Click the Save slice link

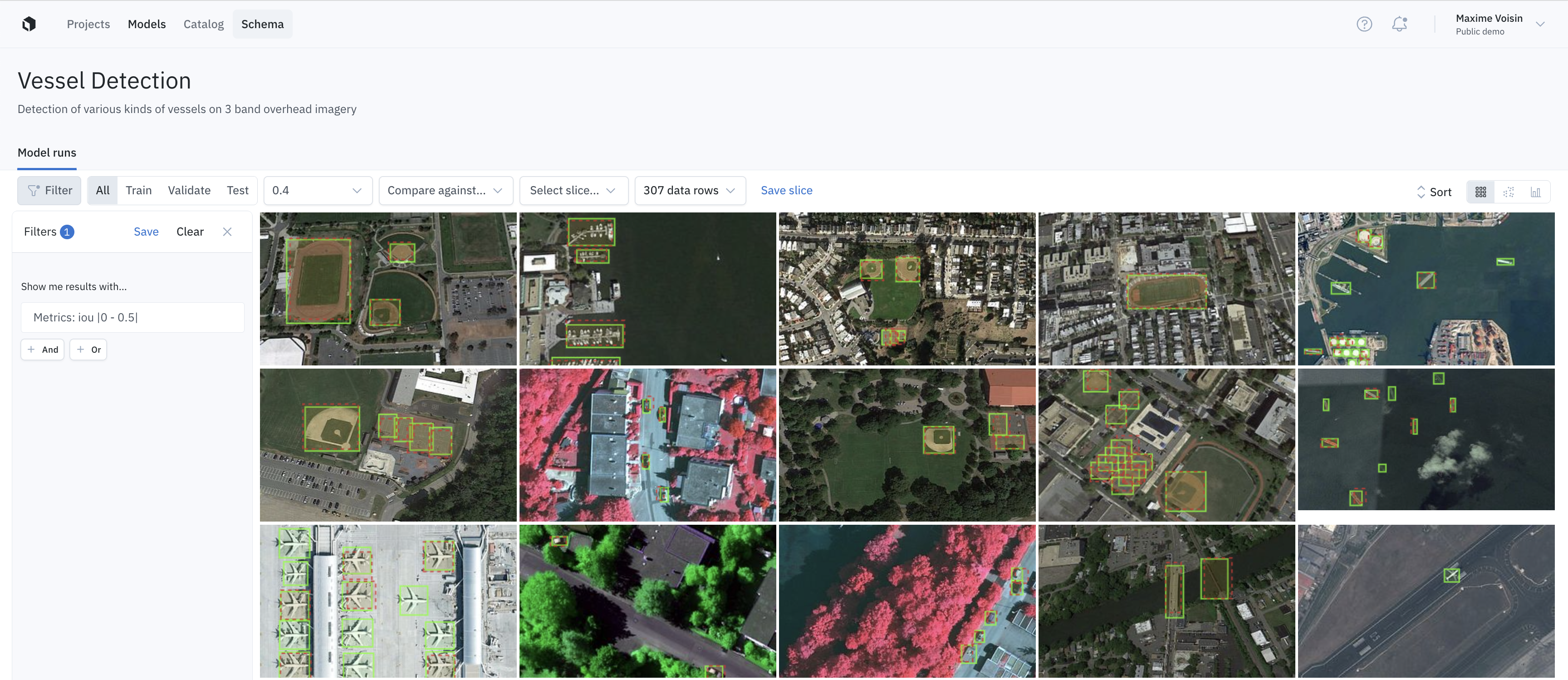coord(786,191)
